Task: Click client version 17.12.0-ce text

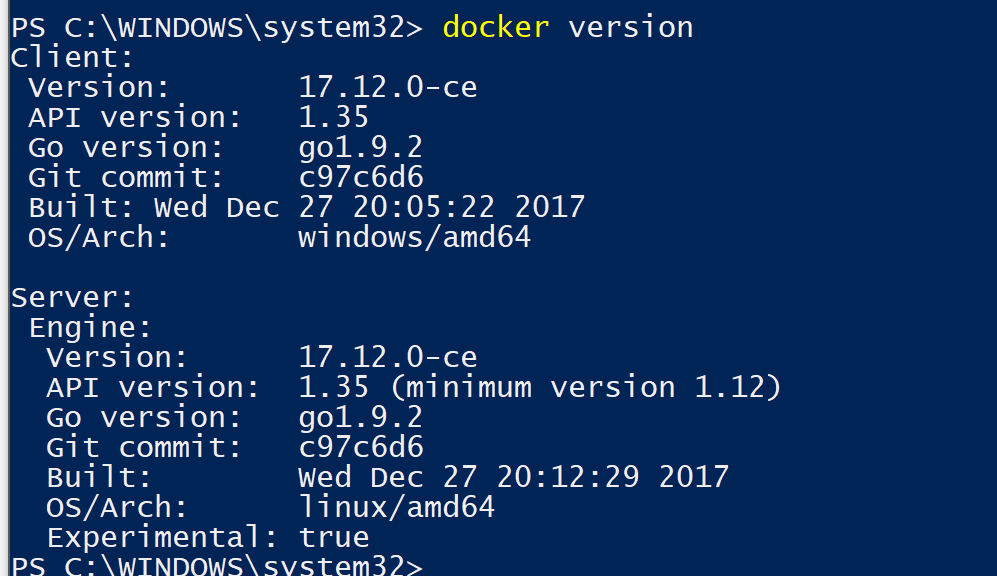Action: 388,87
